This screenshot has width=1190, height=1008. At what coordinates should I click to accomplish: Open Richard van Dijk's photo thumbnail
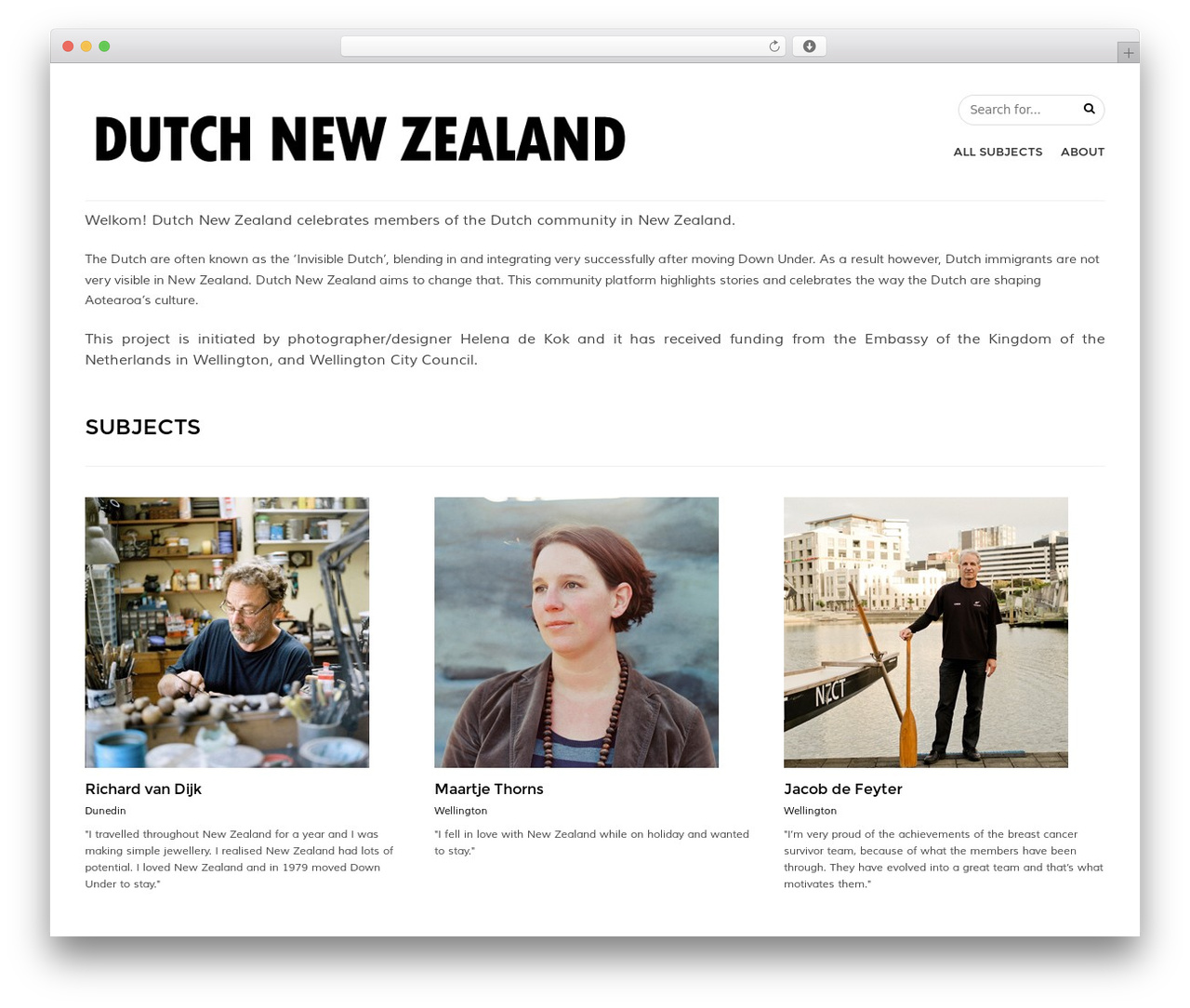pos(227,632)
